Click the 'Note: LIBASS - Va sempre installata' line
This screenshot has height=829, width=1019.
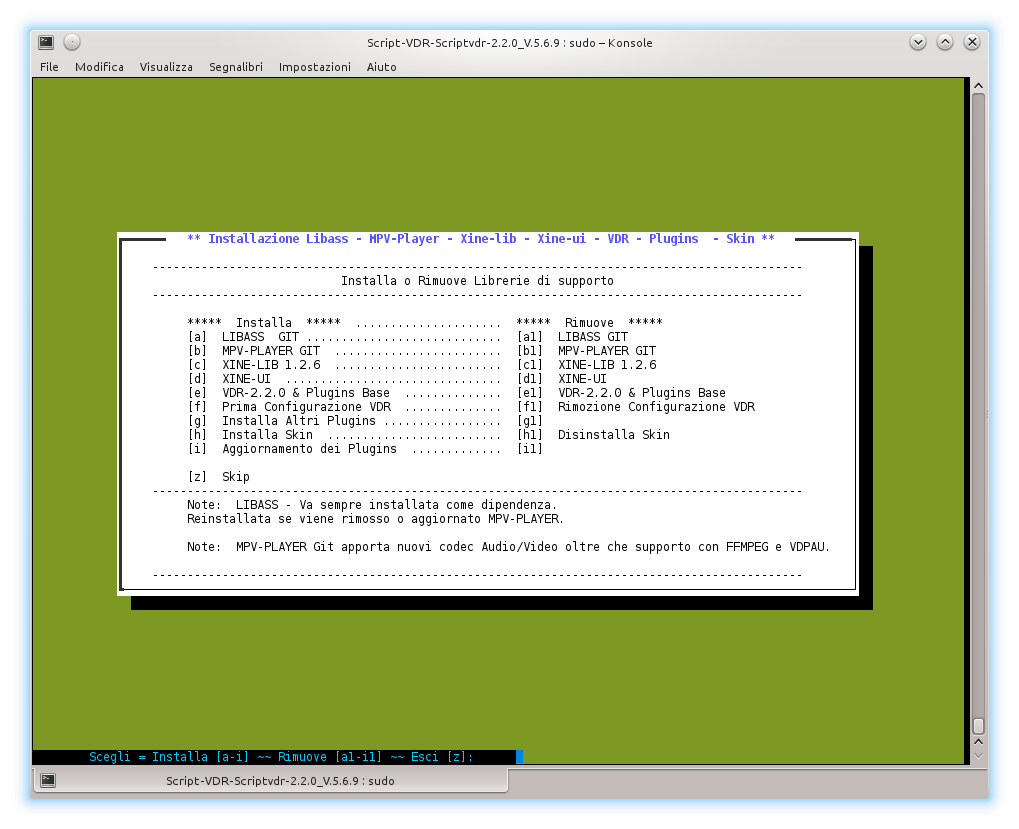coord(372,504)
